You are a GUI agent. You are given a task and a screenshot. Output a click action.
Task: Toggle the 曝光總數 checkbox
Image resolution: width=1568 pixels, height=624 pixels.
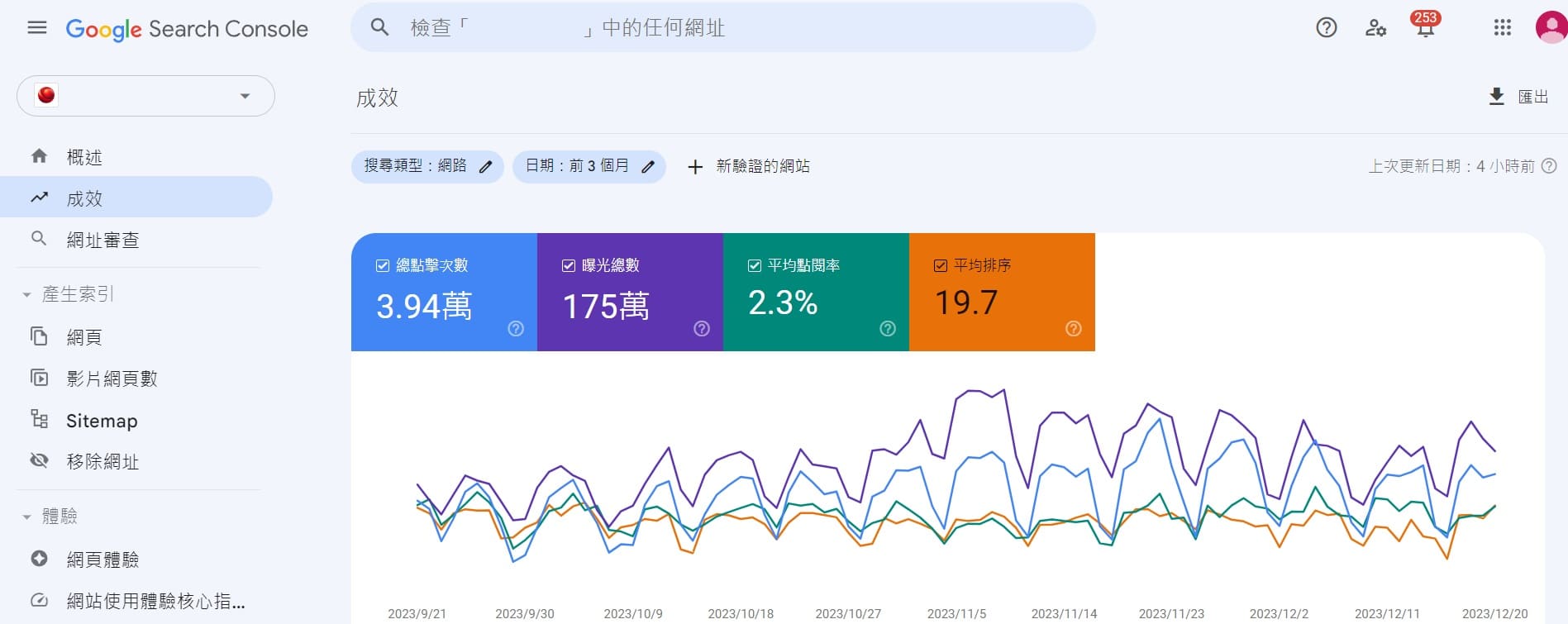pyautogui.click(x=569, y=265)
